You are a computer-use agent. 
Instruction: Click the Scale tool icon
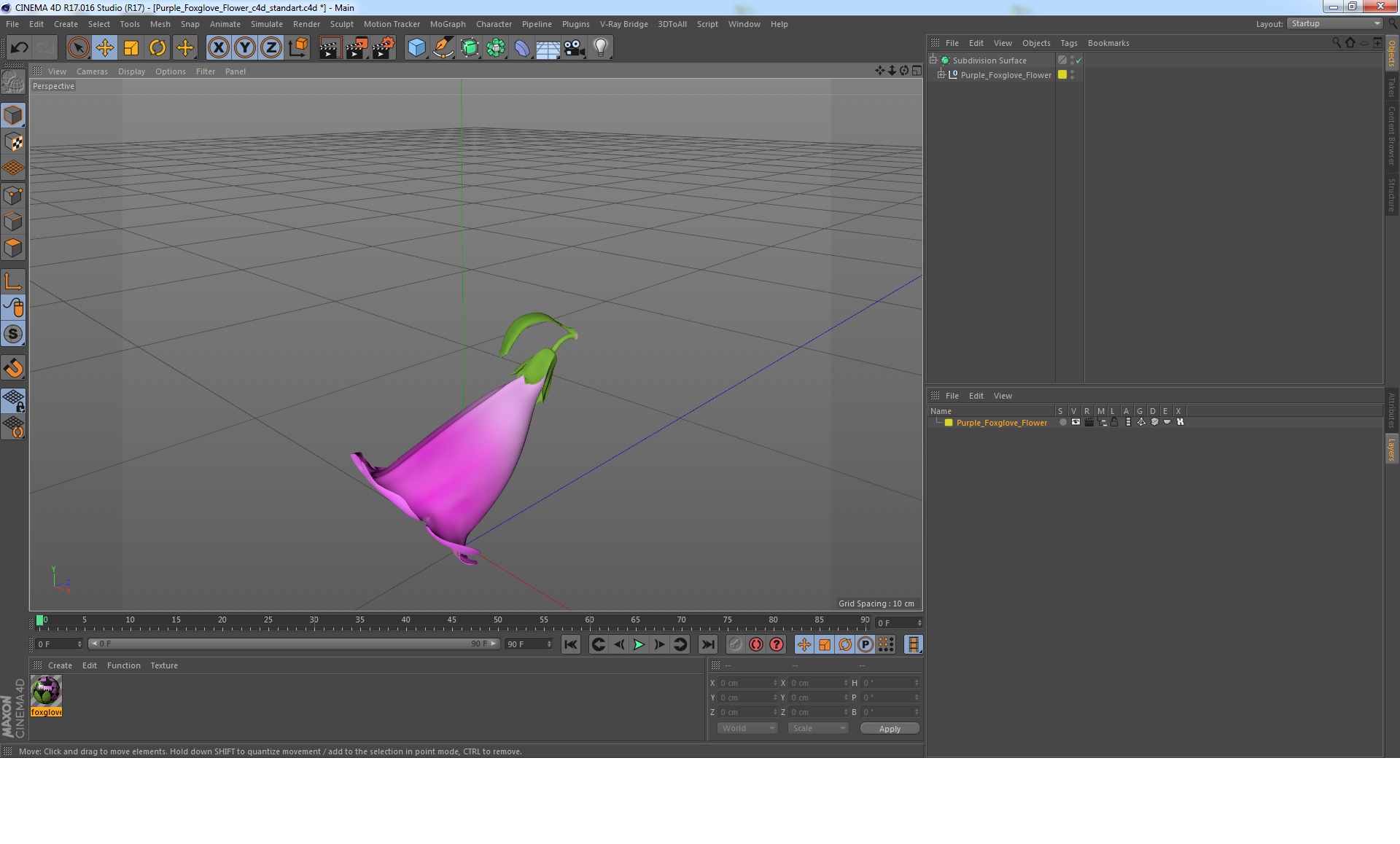tap(130, 47)
